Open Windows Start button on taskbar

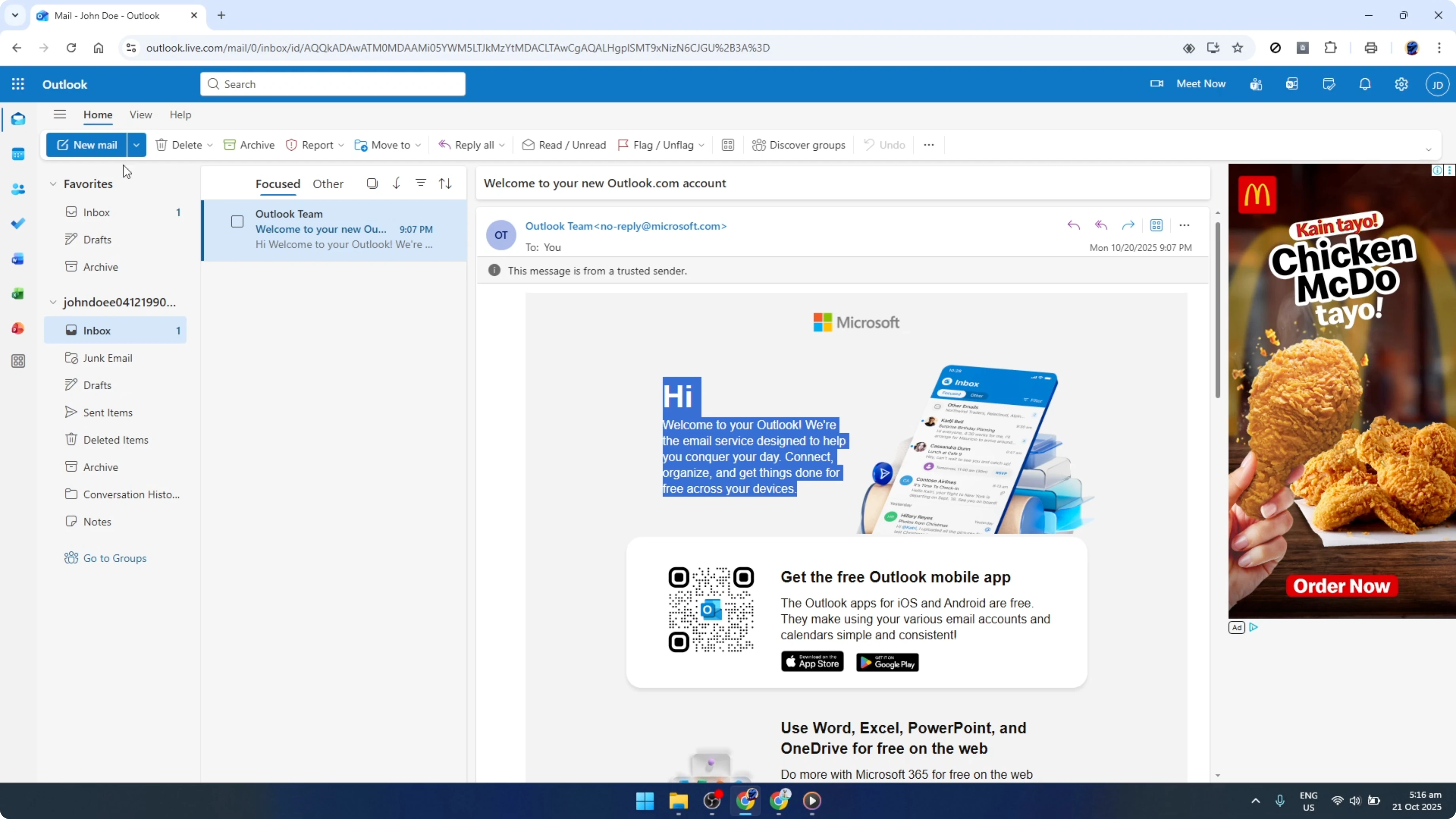645,801
